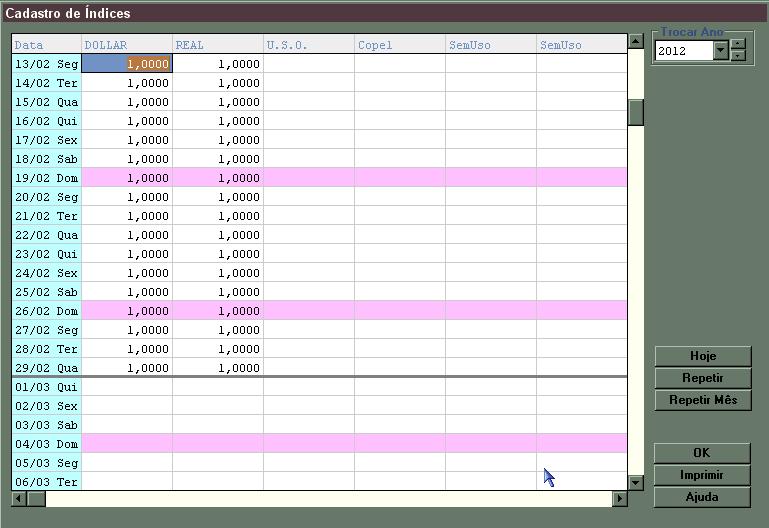Click the 05/03 Seg date row label
Image resolution: width=769 pixels, height=528 pixels.
pyautogui.click(x=46, y=463)
